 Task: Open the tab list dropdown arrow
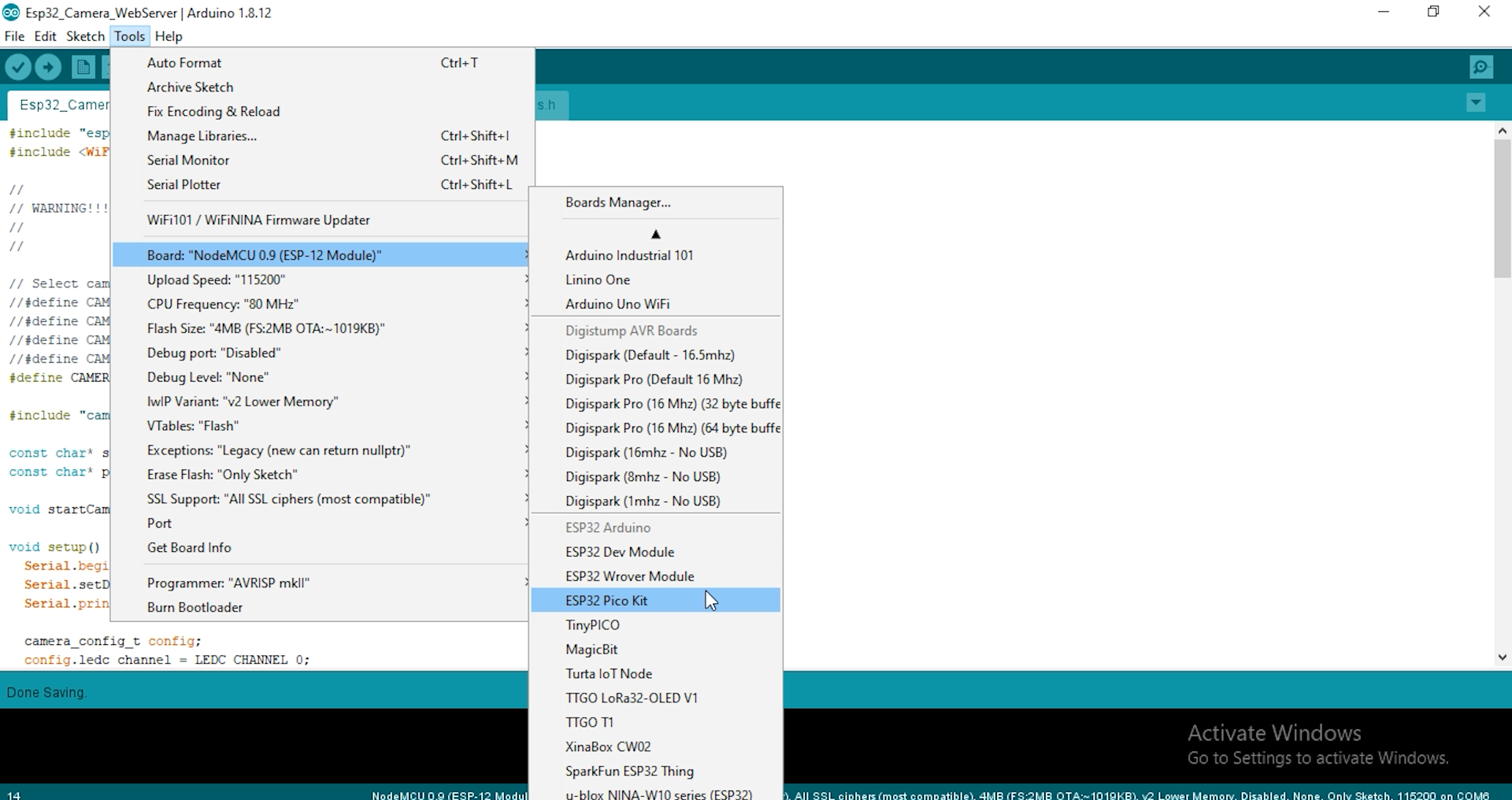click(1477, 103)
